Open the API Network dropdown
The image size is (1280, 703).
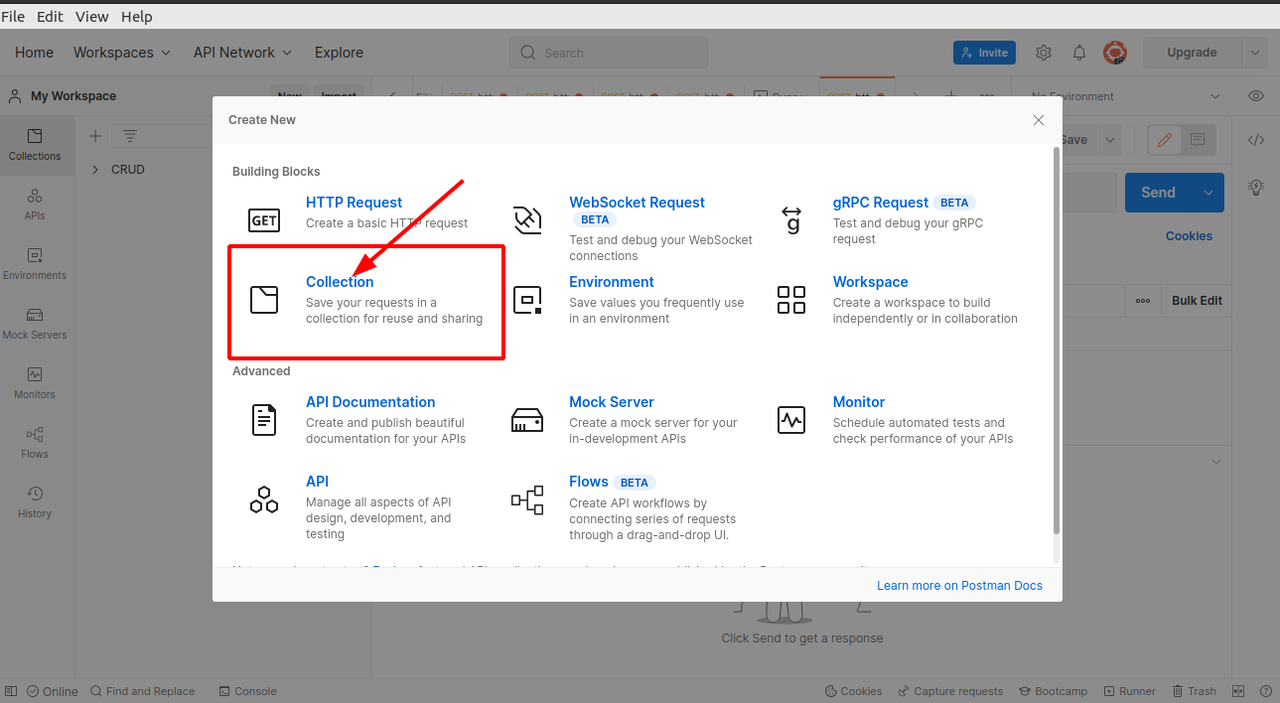click(x=243, y=52)
